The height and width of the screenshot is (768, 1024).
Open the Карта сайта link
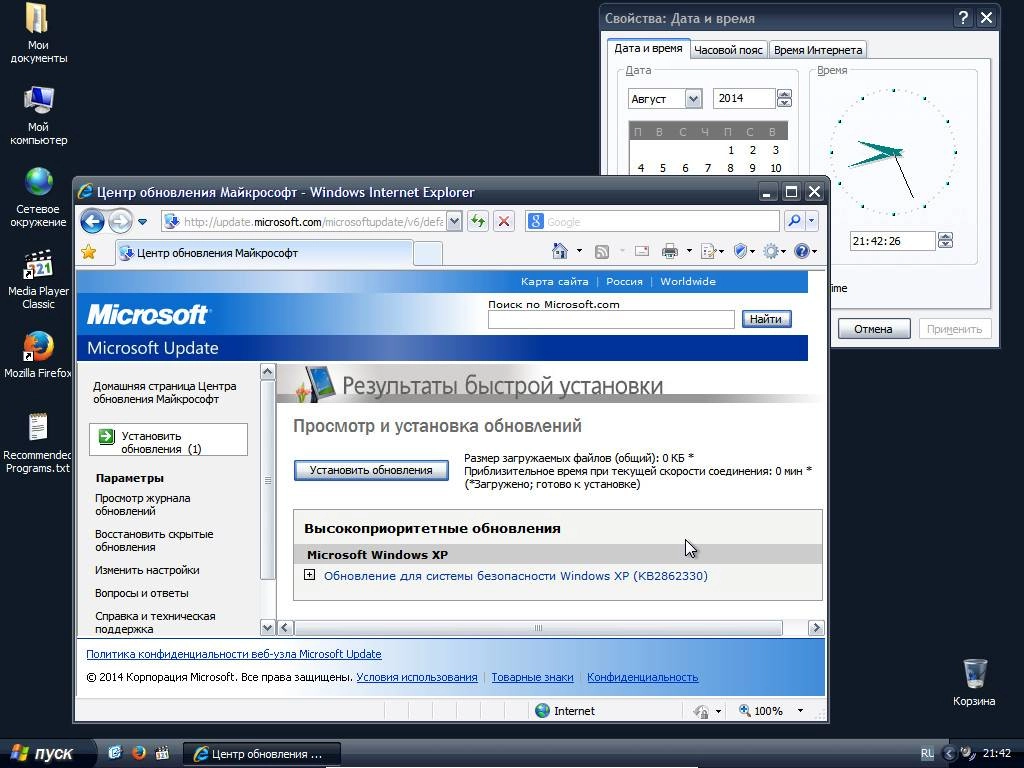tap(554, 281)
